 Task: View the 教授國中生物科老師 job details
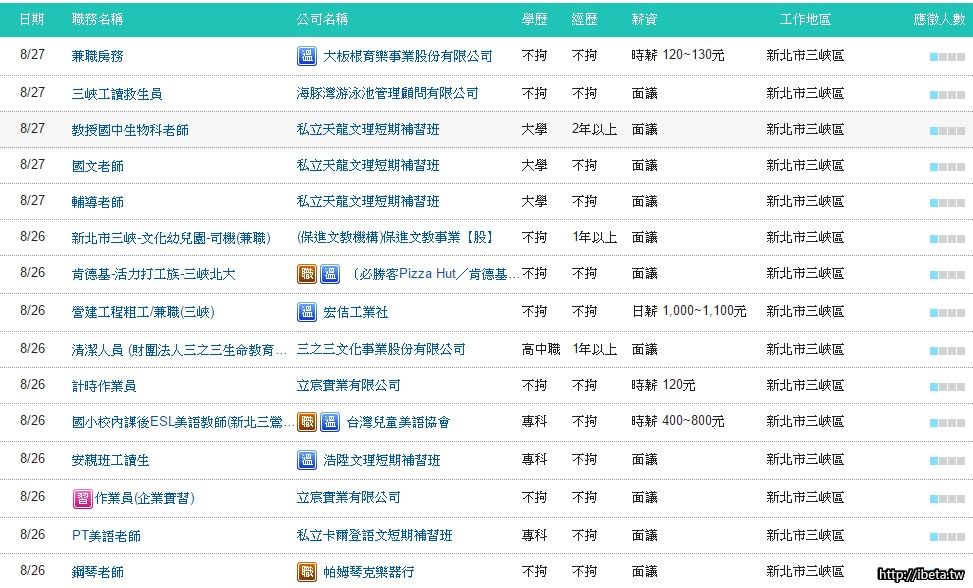click(x=130, y=130)
